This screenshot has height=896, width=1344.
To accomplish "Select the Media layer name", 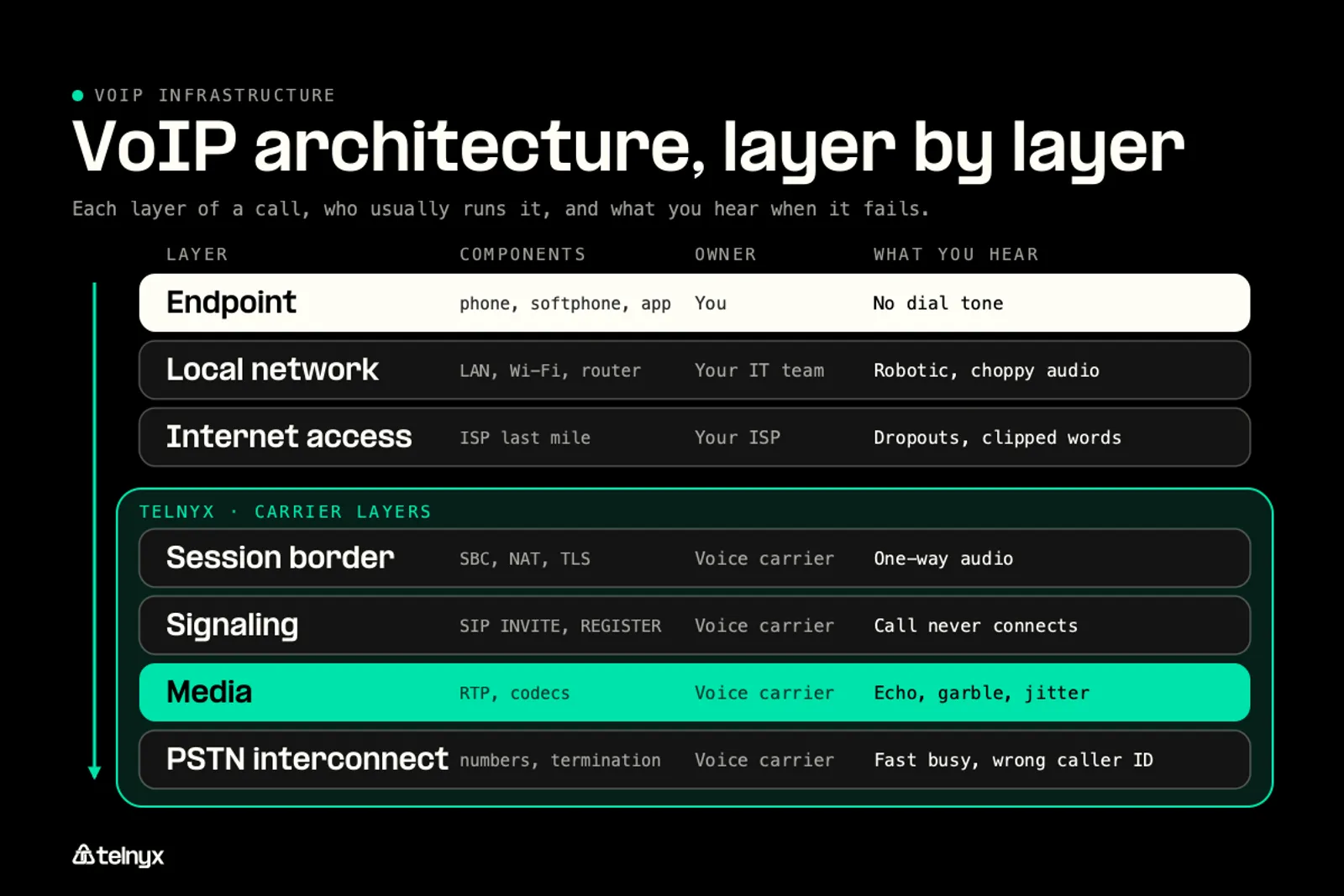I will (x=209, y=692).
